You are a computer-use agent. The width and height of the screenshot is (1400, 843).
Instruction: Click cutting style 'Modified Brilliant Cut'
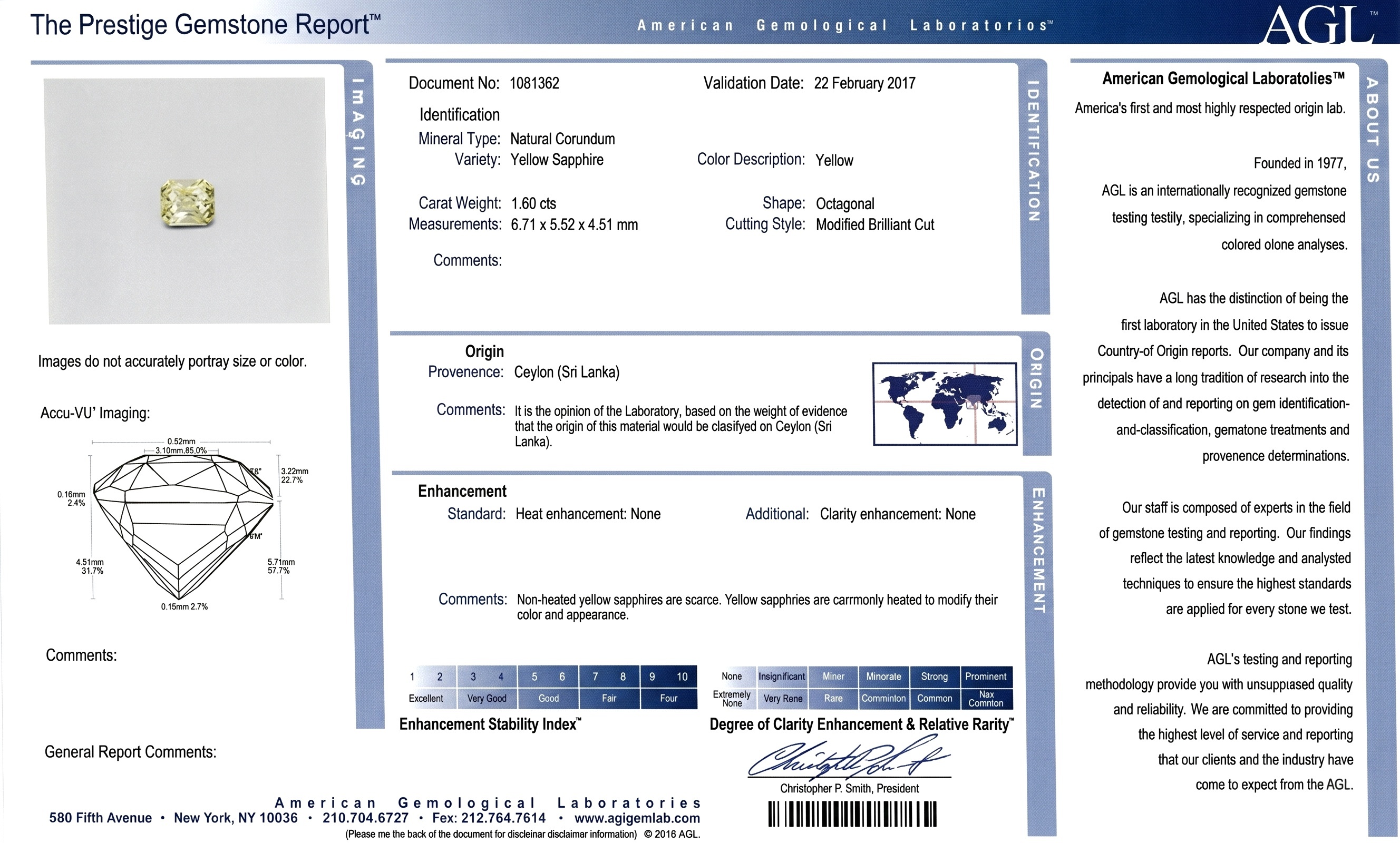(x=875, y=224)
